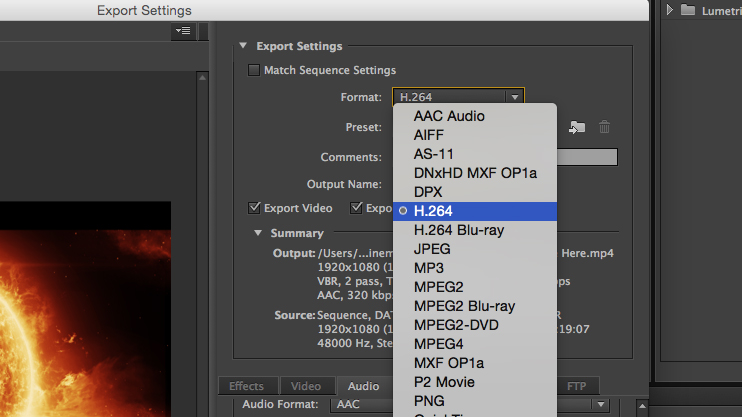Pick PNG from the format list
The width and height of the screenshot is (742, 417).
(475, 401)
